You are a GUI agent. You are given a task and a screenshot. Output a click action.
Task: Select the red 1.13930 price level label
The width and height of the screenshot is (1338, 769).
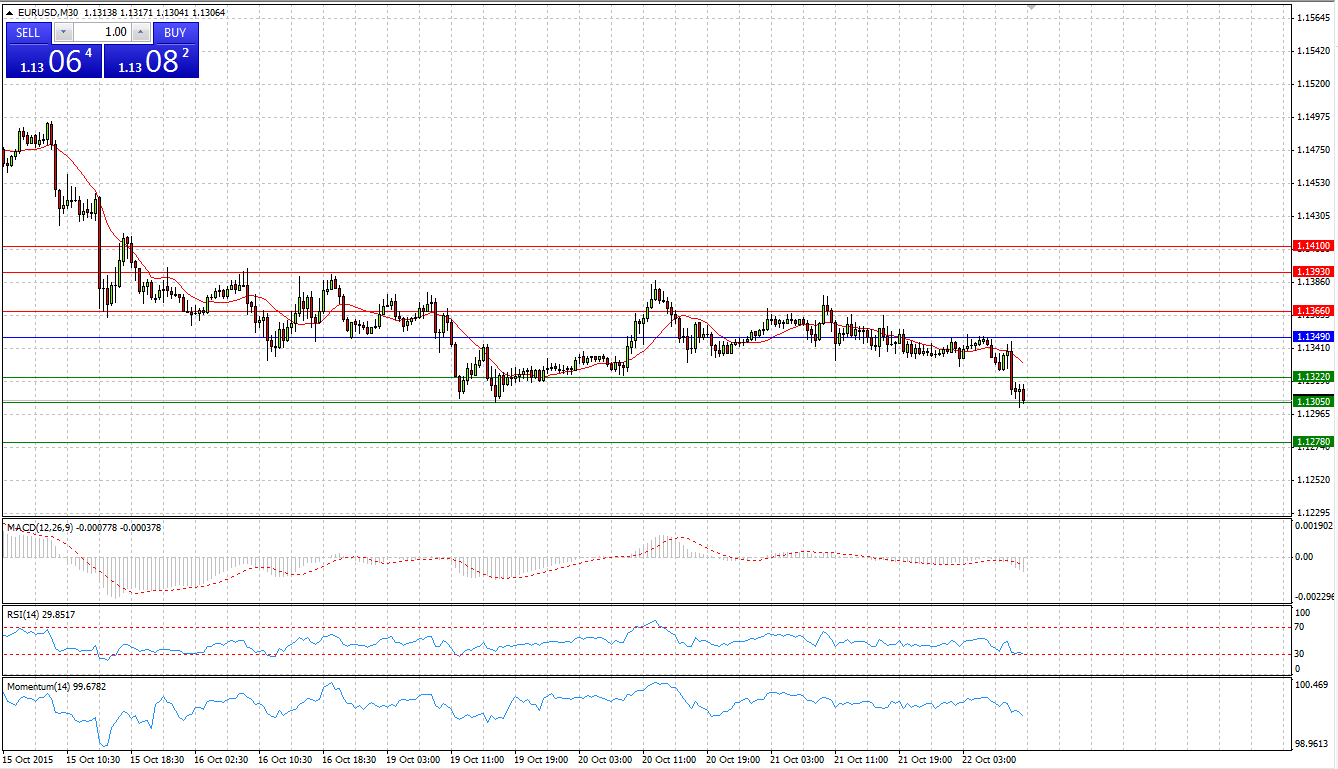[x=1312, y=272]
